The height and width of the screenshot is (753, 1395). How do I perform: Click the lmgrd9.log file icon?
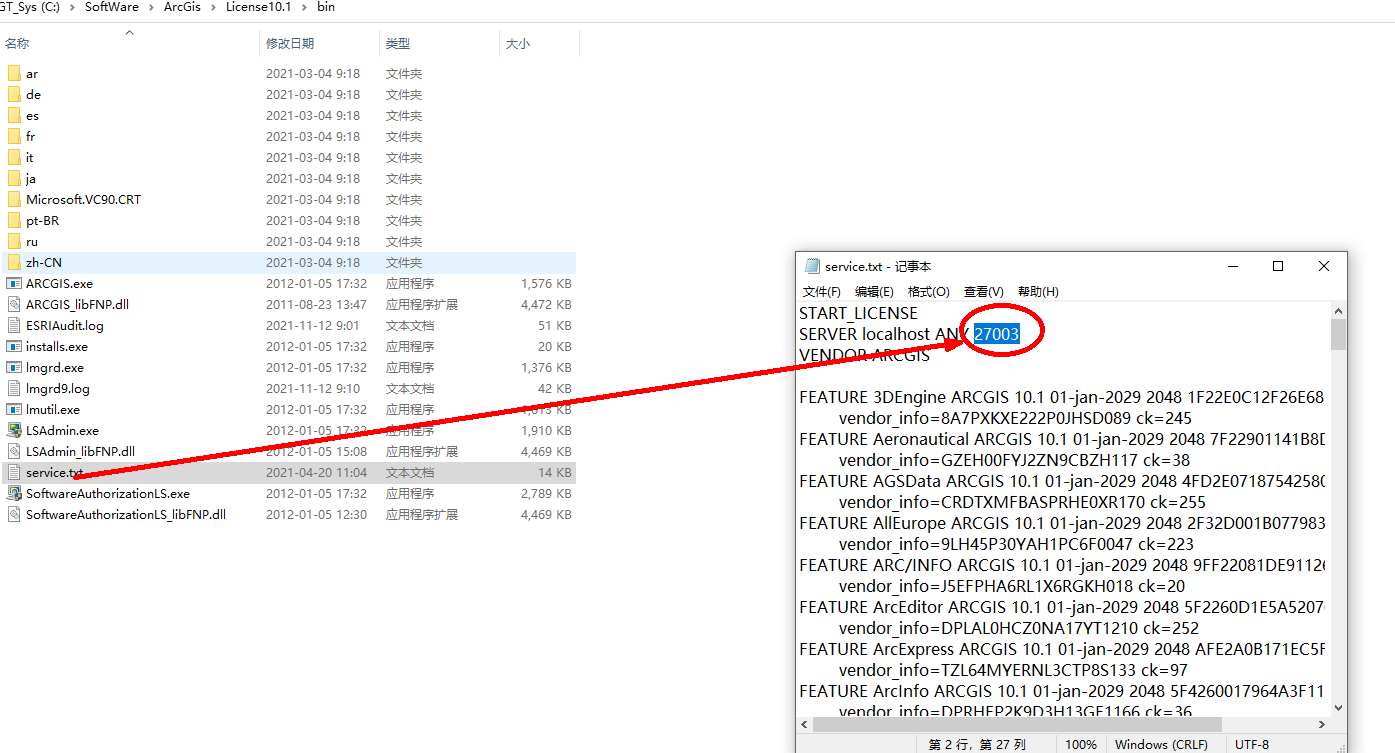14,388
